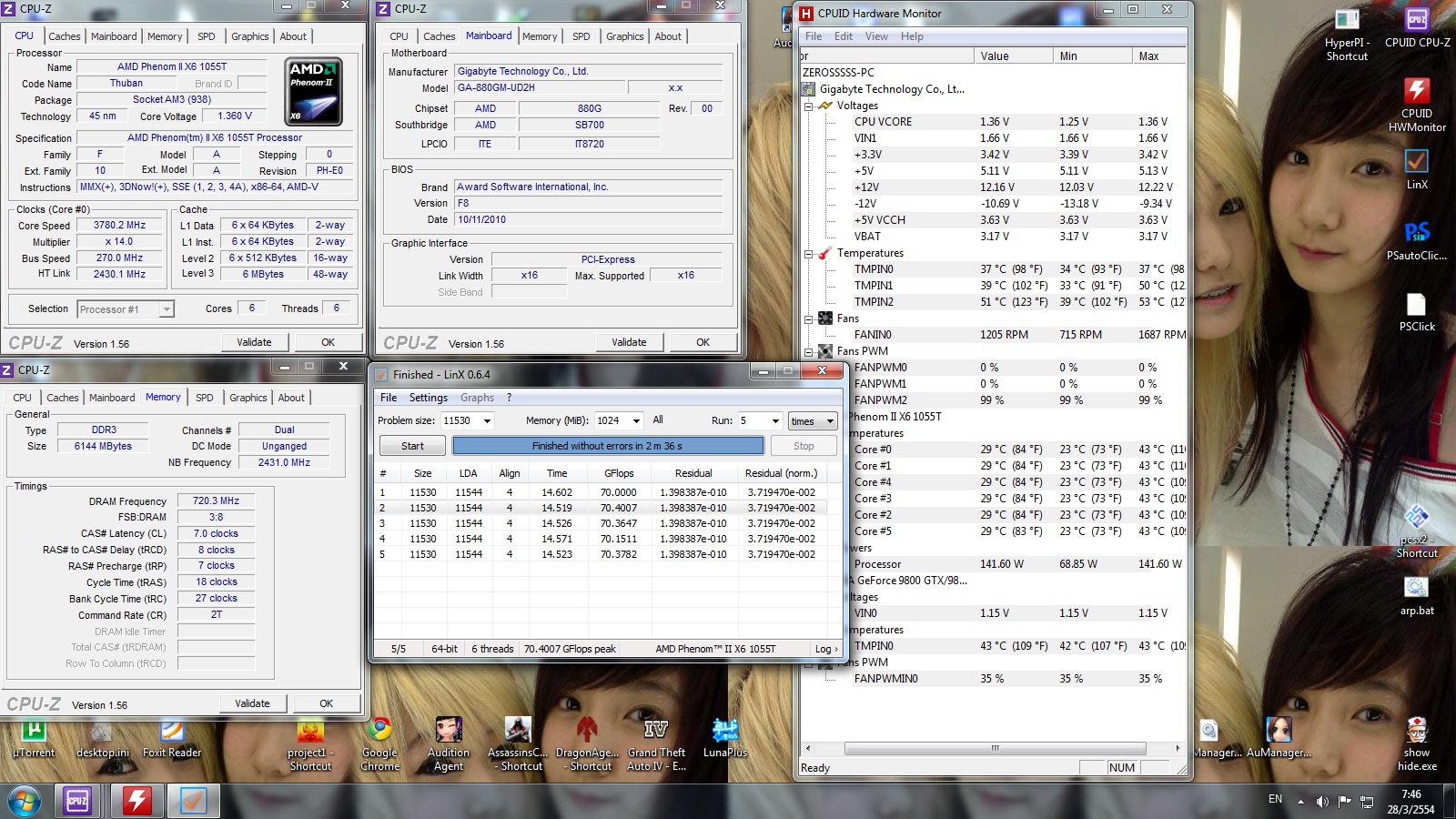1456x819 pixels.
Task: Click the HWMonitor horizontal scrollbar
Action: point(994,748)
